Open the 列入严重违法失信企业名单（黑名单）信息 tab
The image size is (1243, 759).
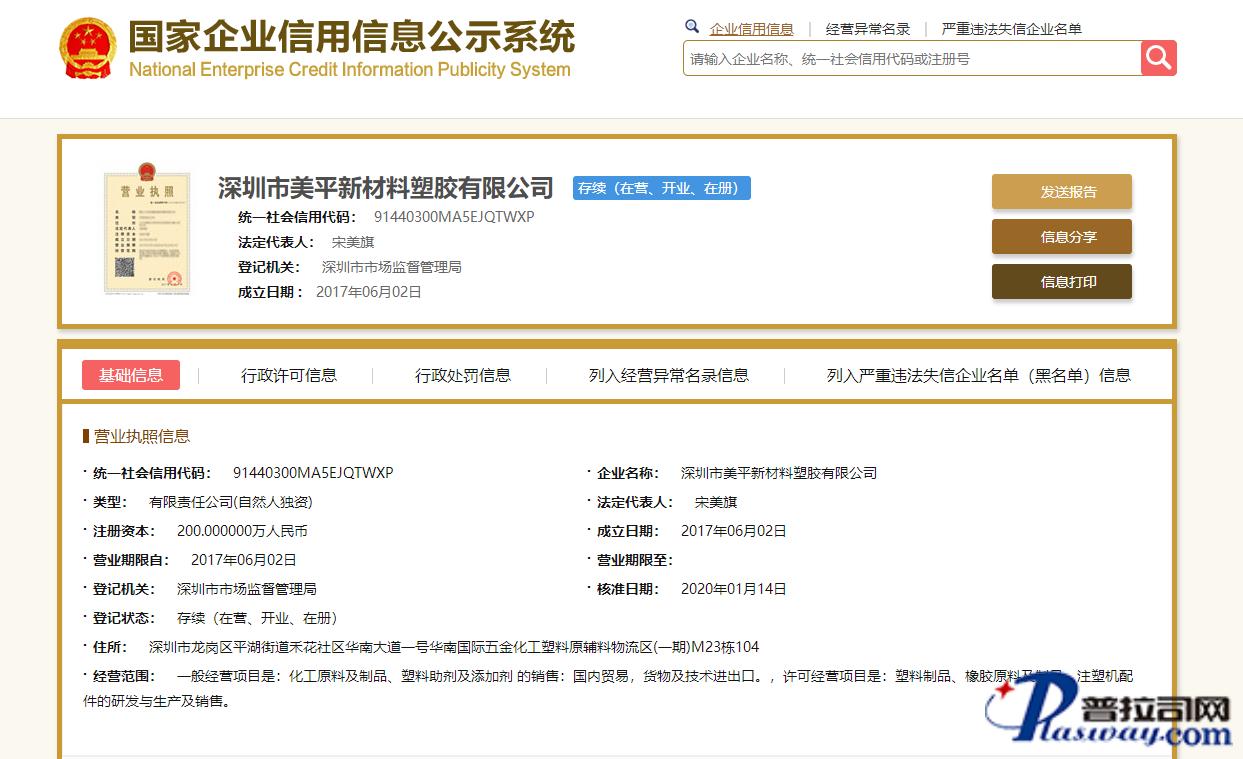978,375
